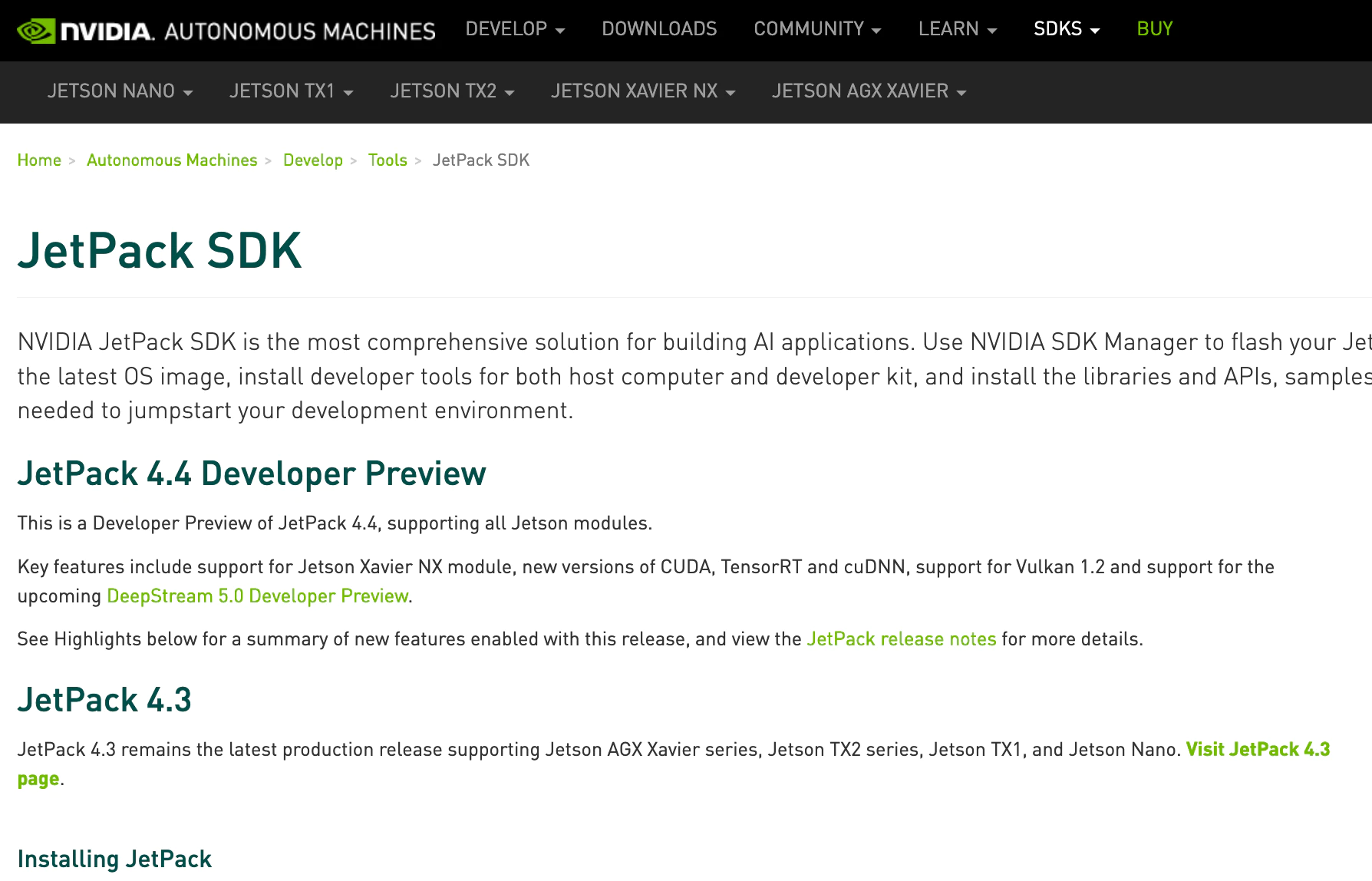Expand the Jetson TX1 submenu

tap(291, 91)
